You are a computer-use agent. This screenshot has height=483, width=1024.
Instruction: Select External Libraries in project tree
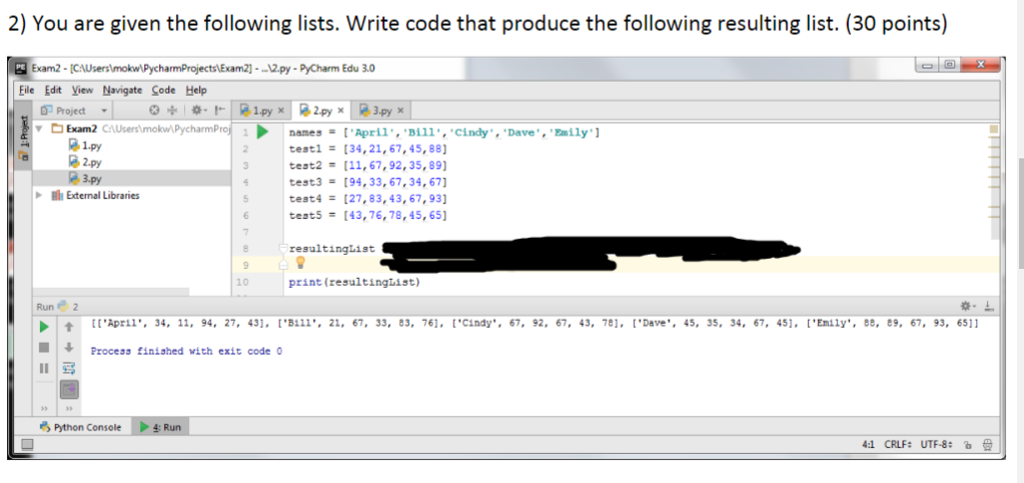pyautogui.click(x=95, y=195)
